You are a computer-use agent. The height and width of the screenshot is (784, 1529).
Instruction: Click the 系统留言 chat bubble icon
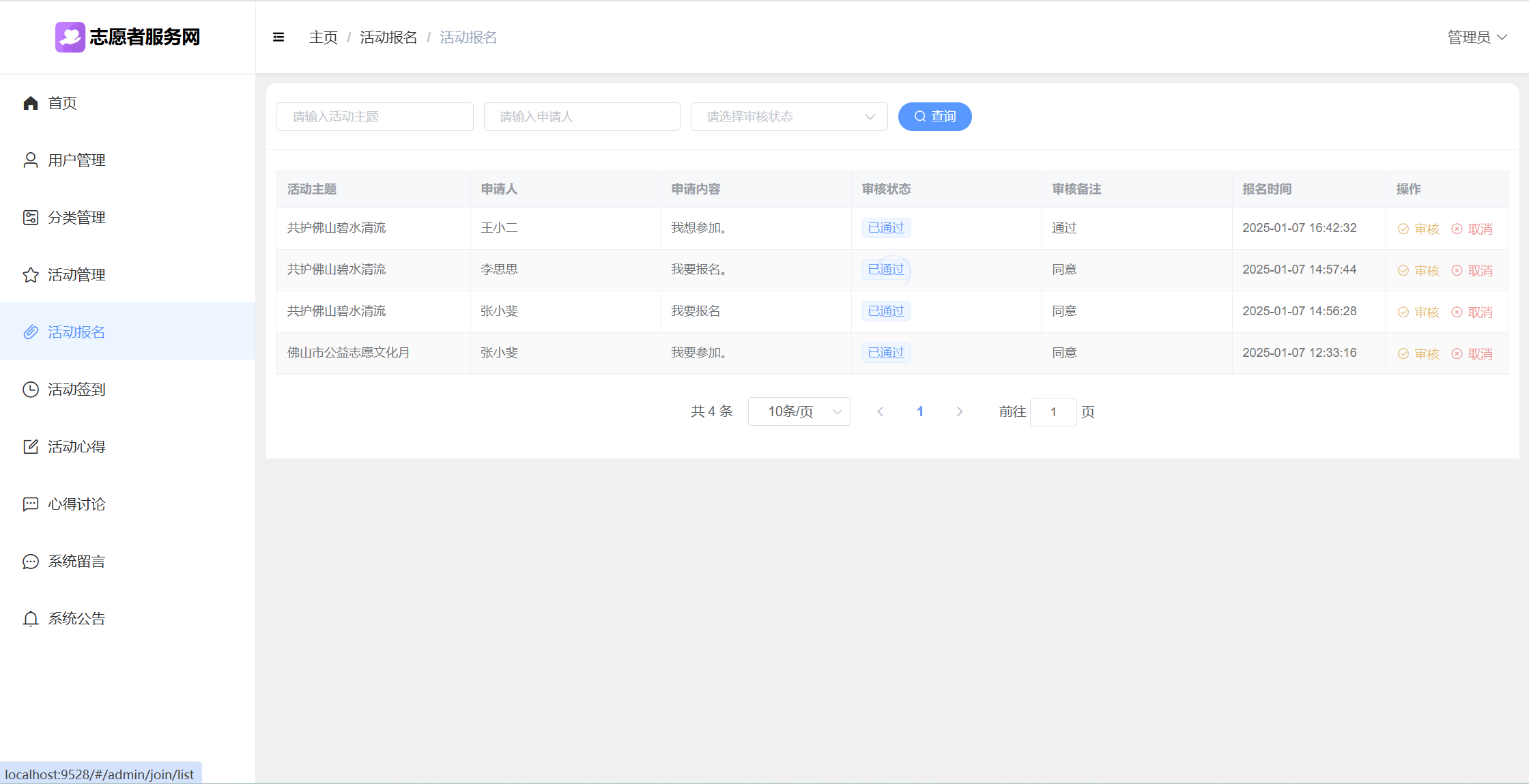31,562
